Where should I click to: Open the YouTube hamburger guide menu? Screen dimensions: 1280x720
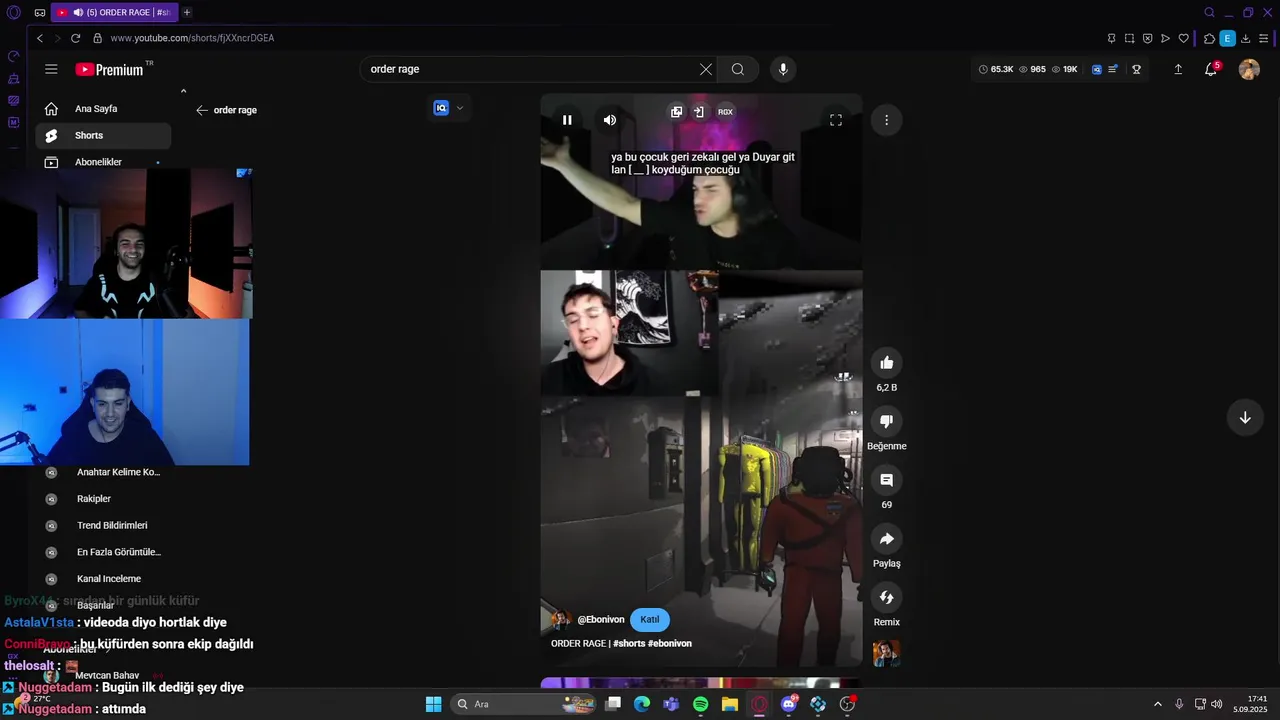(x=51, y=69)
